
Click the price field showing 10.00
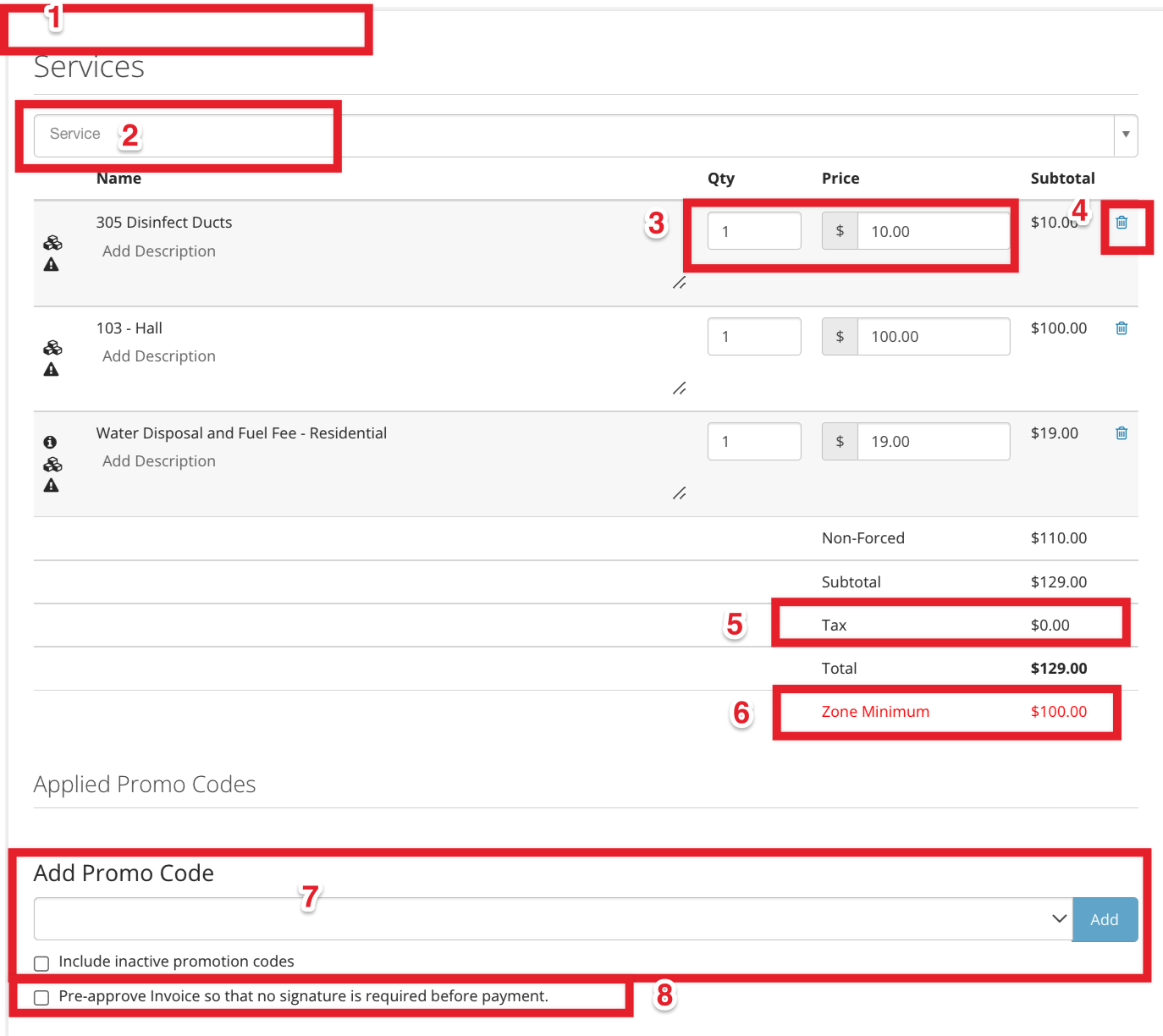click(x=934, y=231)
